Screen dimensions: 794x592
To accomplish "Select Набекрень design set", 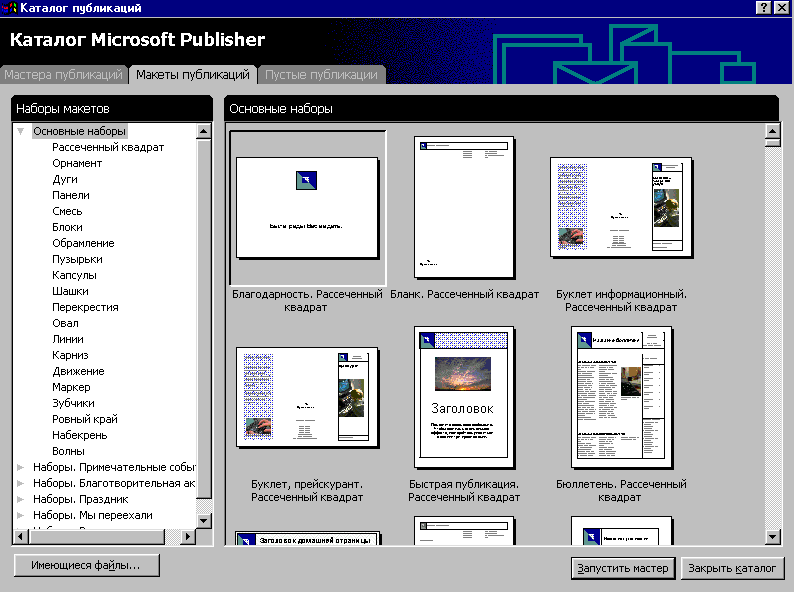I will coord(80,435).
